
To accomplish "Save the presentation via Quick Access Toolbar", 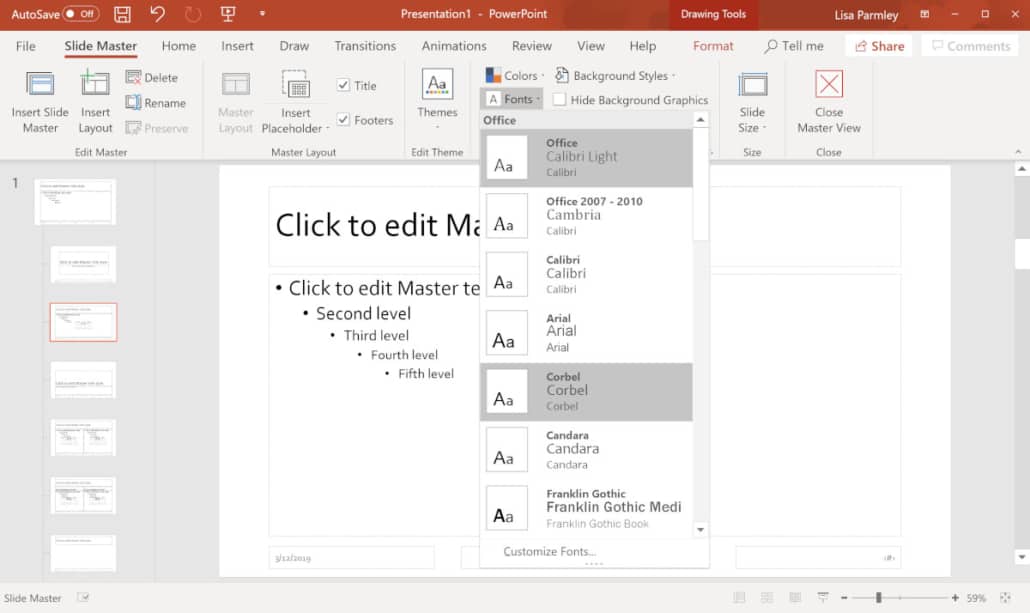I will tap(122, 14).
